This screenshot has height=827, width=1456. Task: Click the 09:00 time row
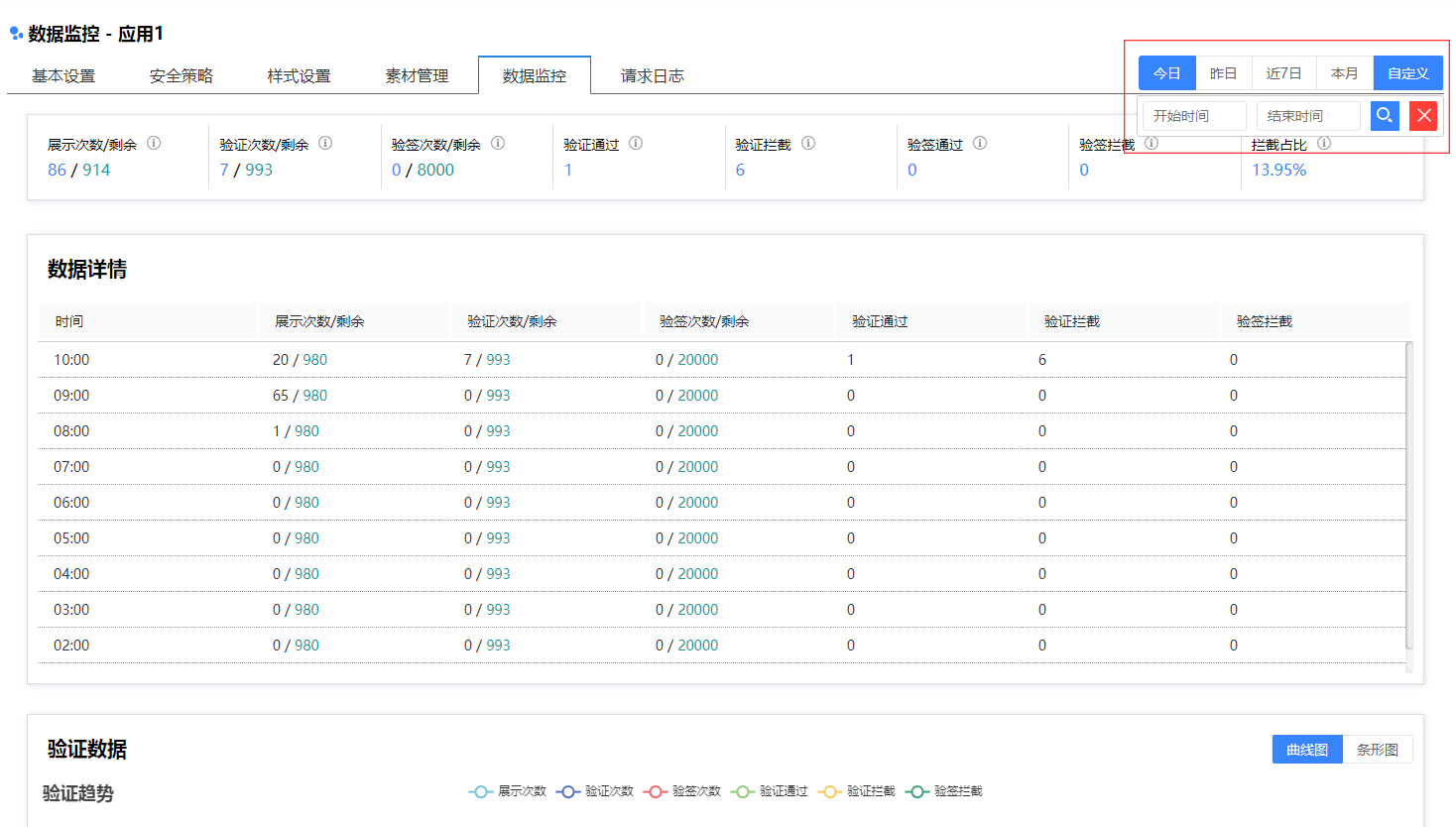(x=722, y=396)
